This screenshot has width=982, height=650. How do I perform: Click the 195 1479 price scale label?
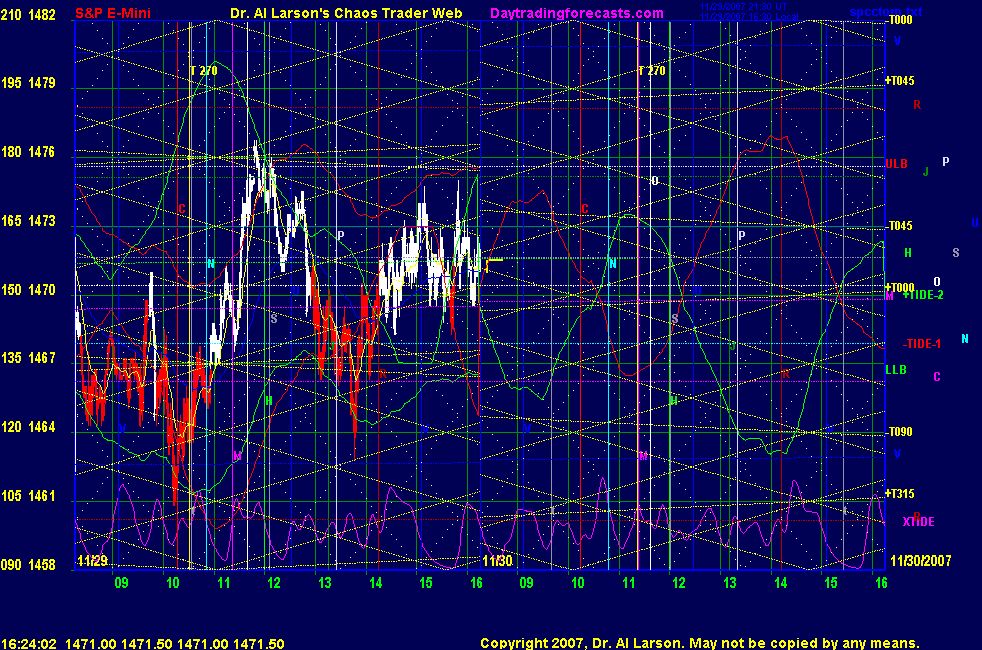(x=28, y=83)
